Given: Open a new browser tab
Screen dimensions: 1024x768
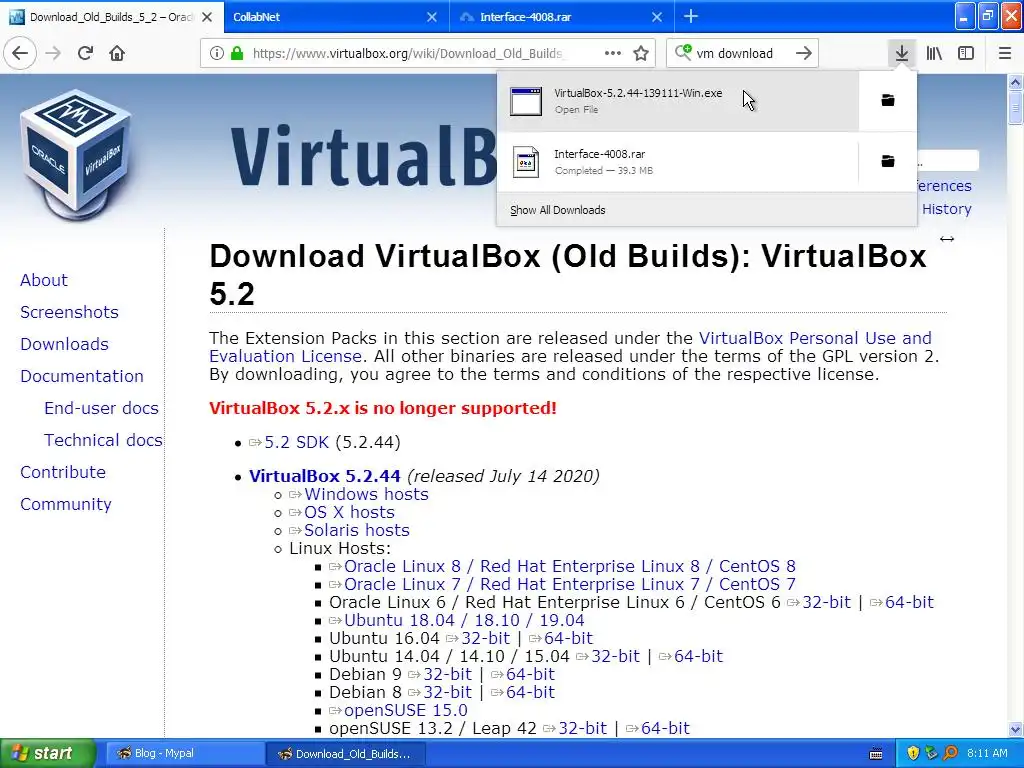Looking at the screenshot, I should coord(691,17).
